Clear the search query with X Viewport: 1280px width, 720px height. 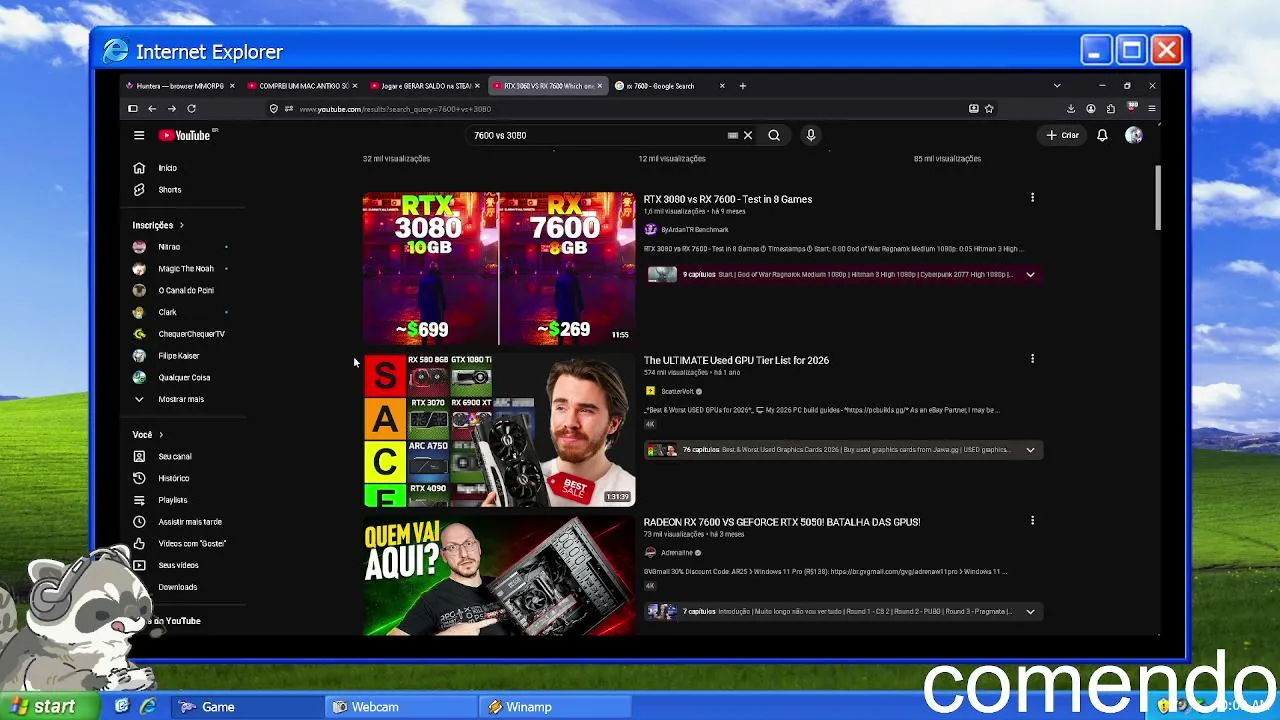[x=747, y=135]
